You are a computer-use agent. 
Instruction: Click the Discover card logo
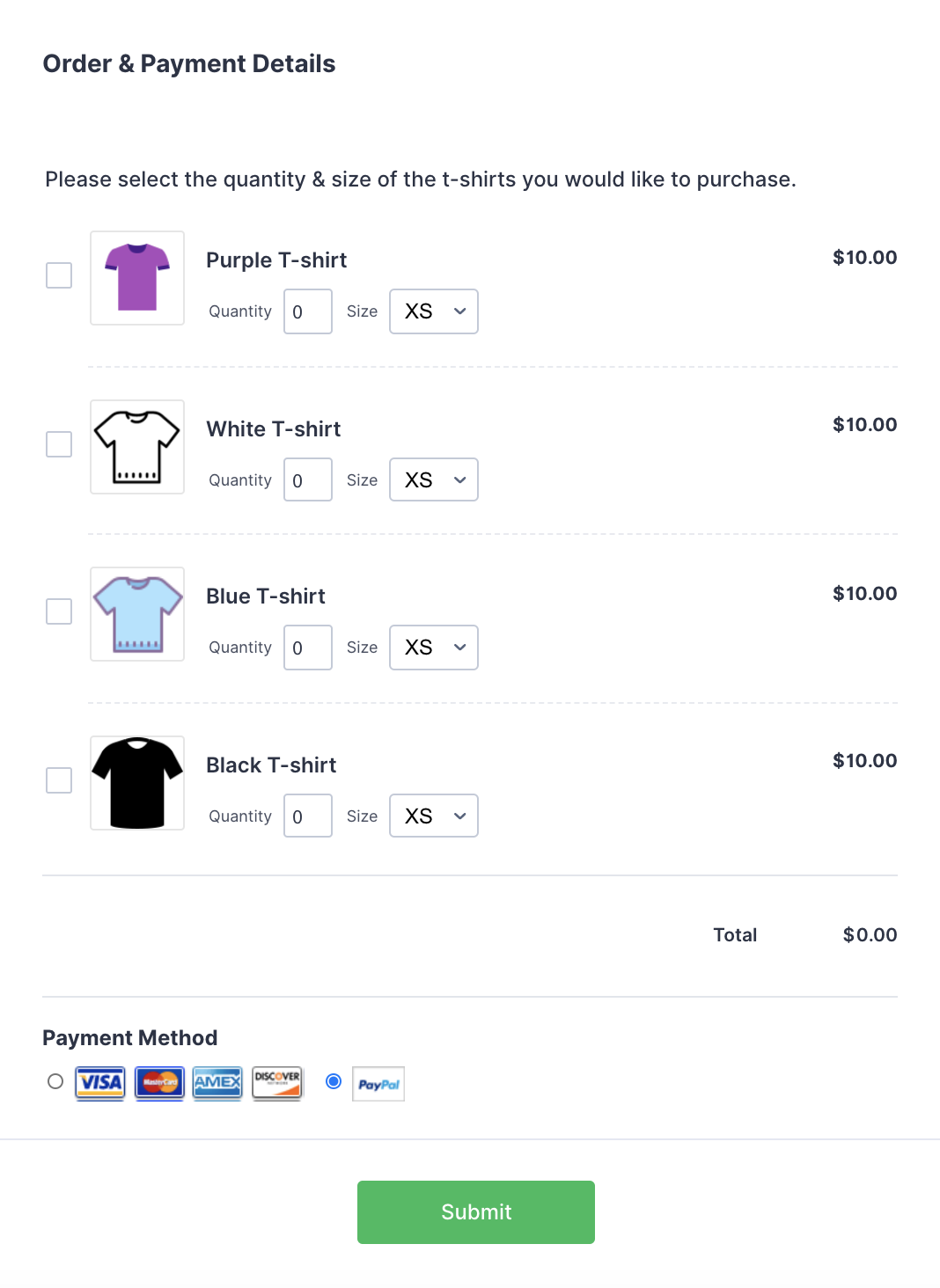click(277, 1082)
